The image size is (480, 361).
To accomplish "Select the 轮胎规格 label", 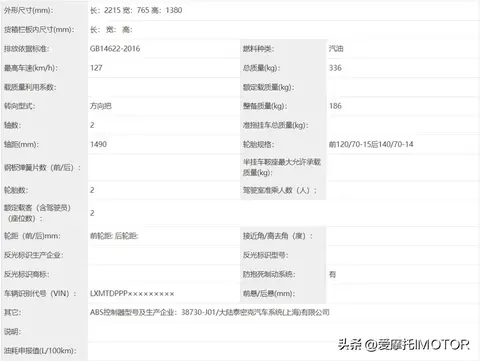I will click(258, 145).
